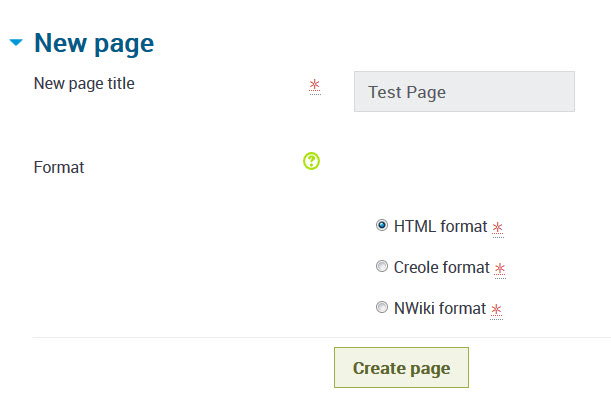Viewport: 611px width, 396px height.
Task: Click the asterisk next to Creole format
Action: [x=500, y=270]
